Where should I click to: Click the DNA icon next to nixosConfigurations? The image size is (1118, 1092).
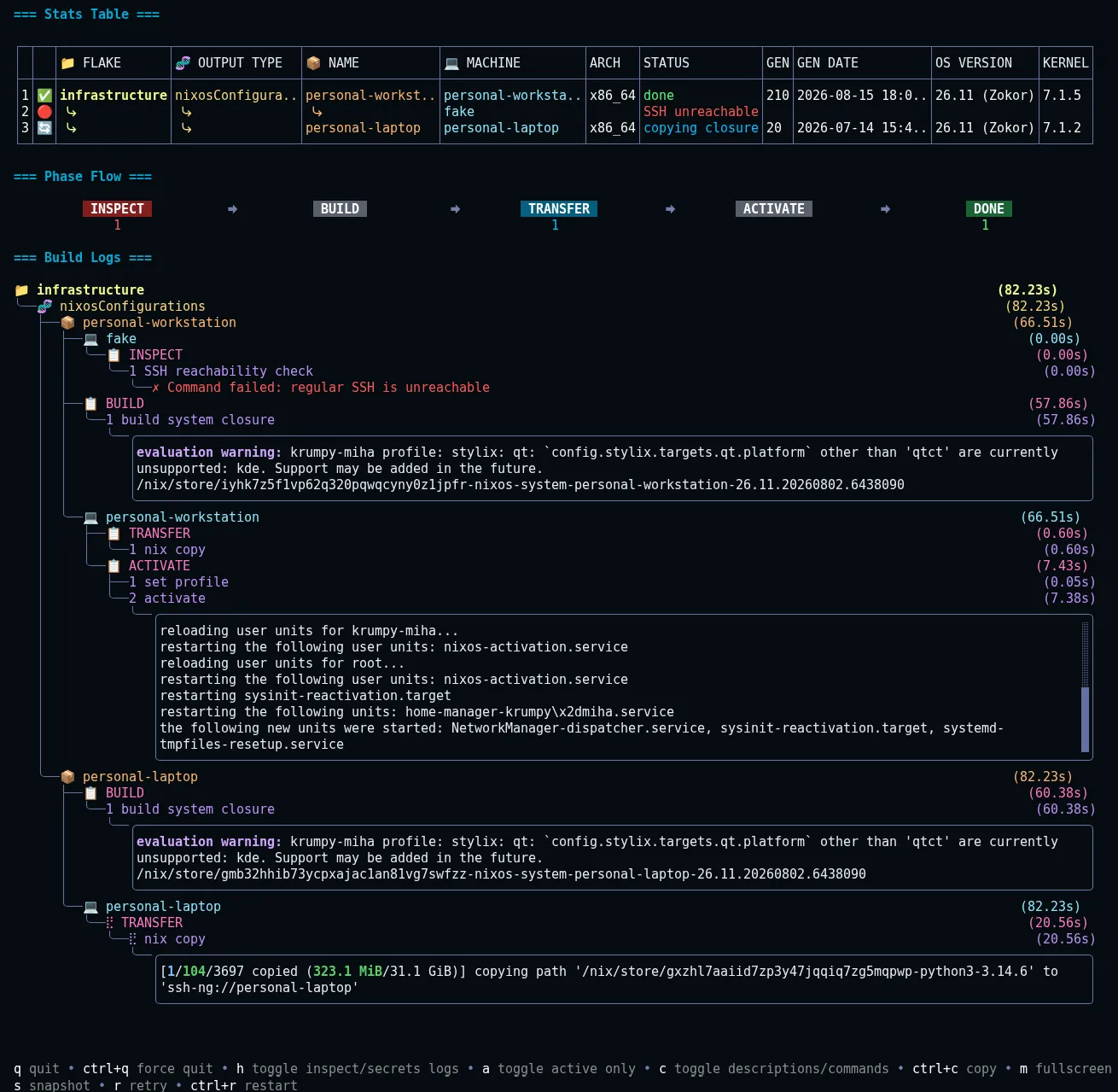coord(44,307)
